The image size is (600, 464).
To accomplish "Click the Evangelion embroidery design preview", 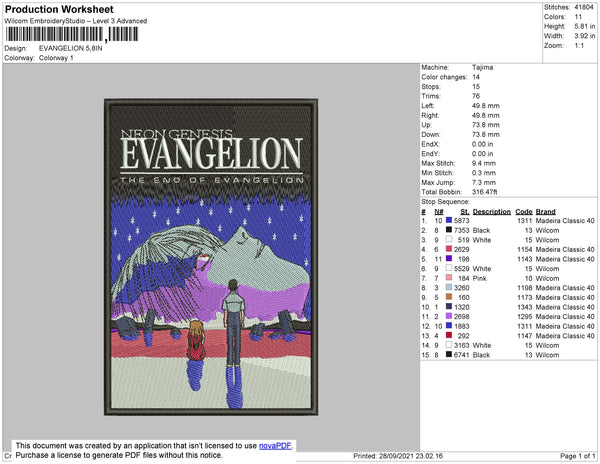I will 211,257.
